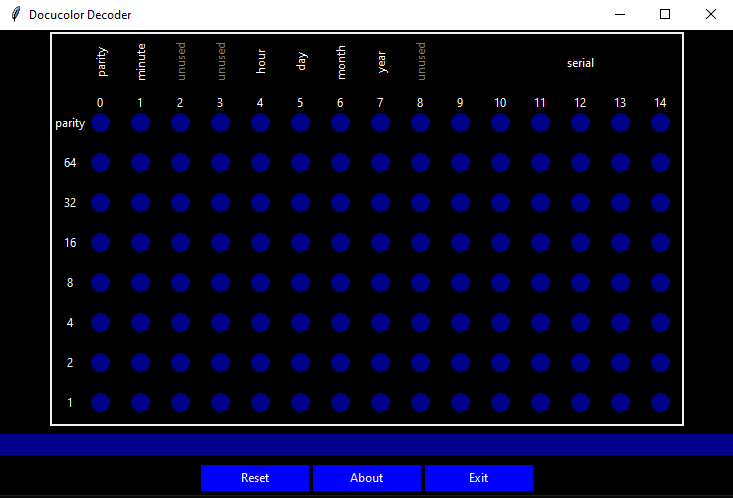The height and width of the screenshot is (498, 733).
Task: Click the rotated 'day' column label
Action: 302,61
